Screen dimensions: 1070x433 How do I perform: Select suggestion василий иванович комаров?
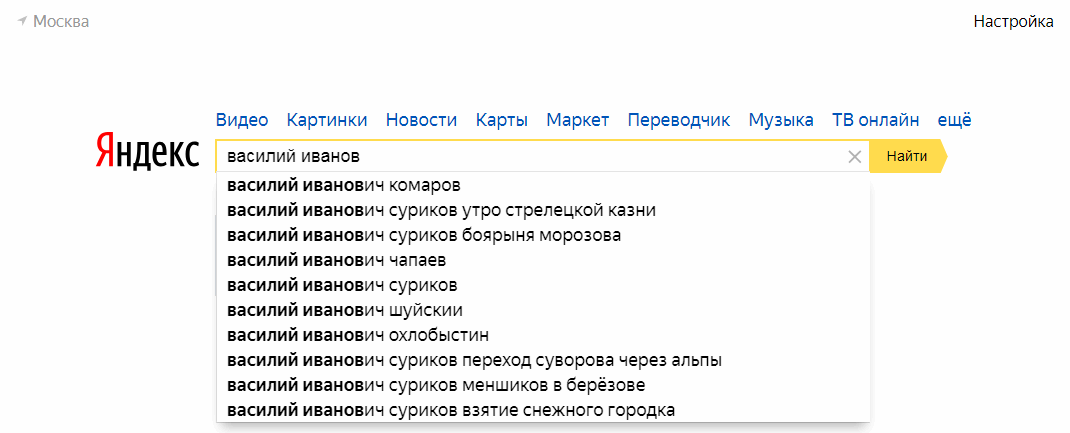[x=344, y=185]
